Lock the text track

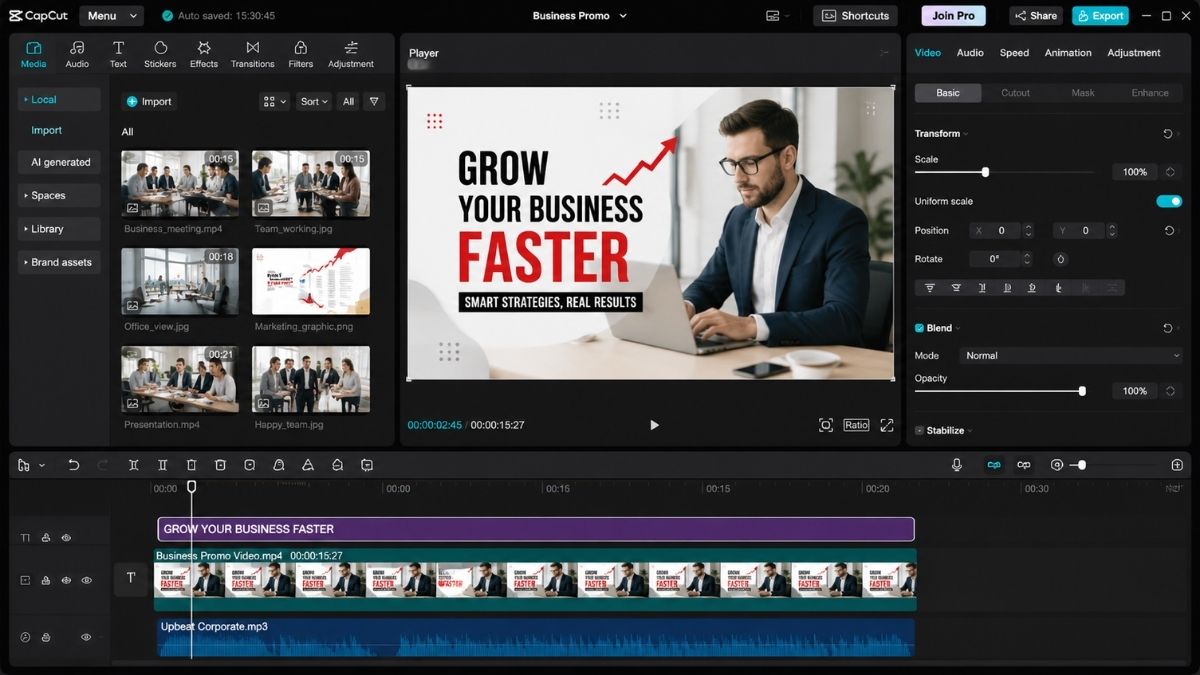[x=46, y=538]
